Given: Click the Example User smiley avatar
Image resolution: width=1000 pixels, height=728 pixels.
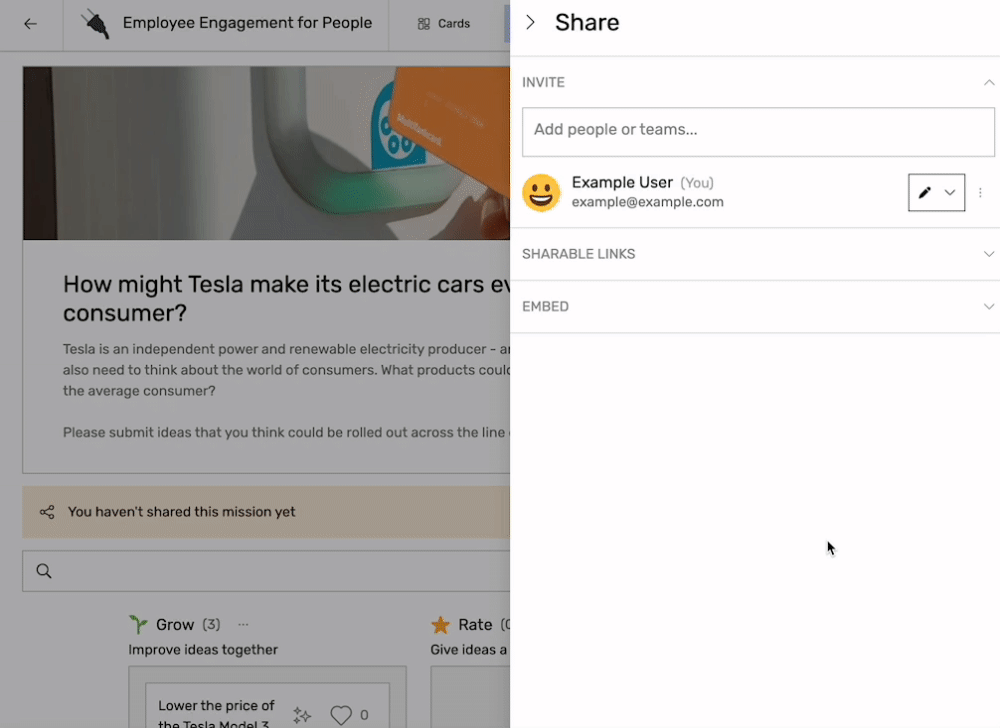Looking at the screenshot, I should tap(541, 193).
